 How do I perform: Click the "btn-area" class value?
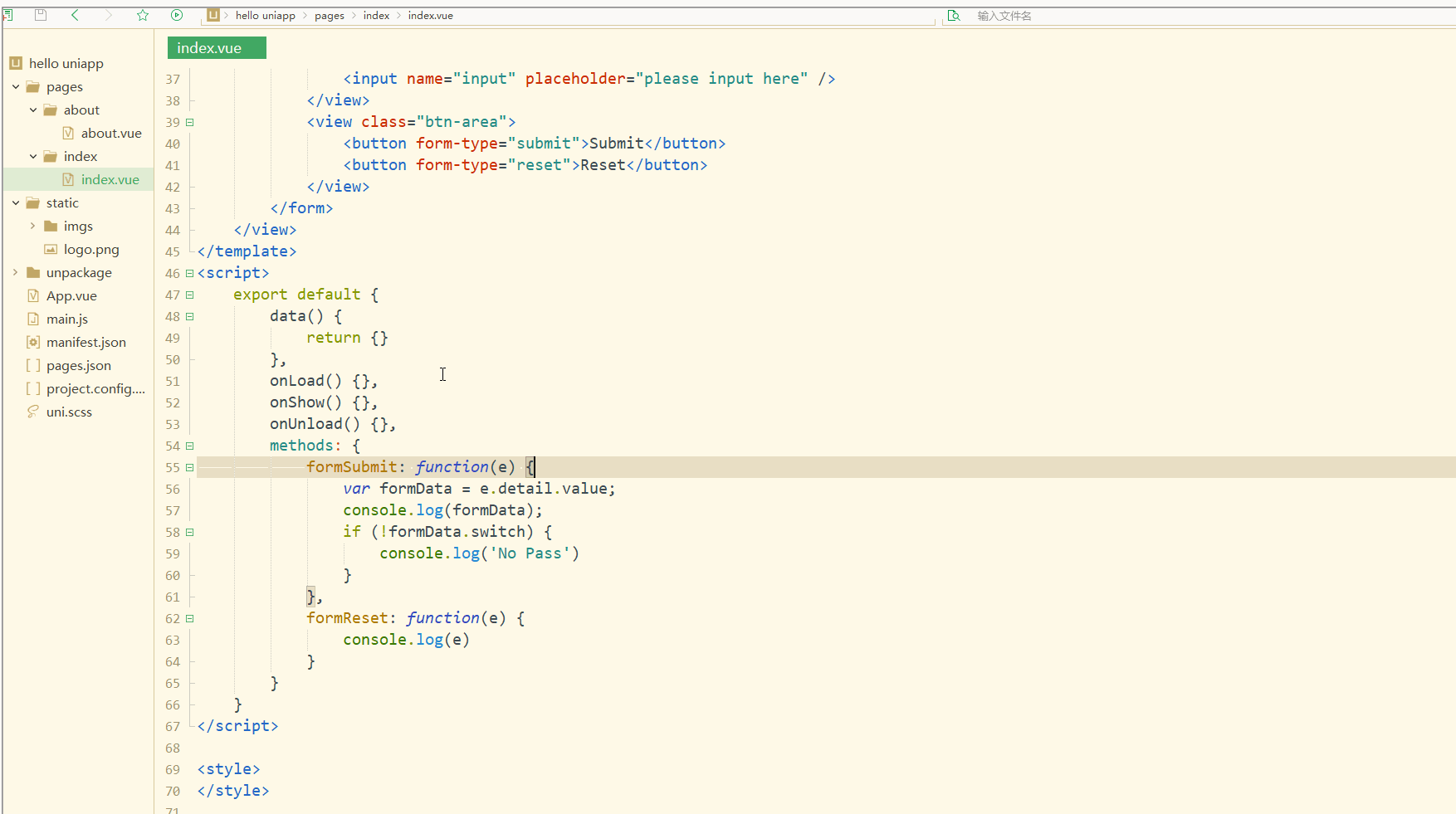462,122
